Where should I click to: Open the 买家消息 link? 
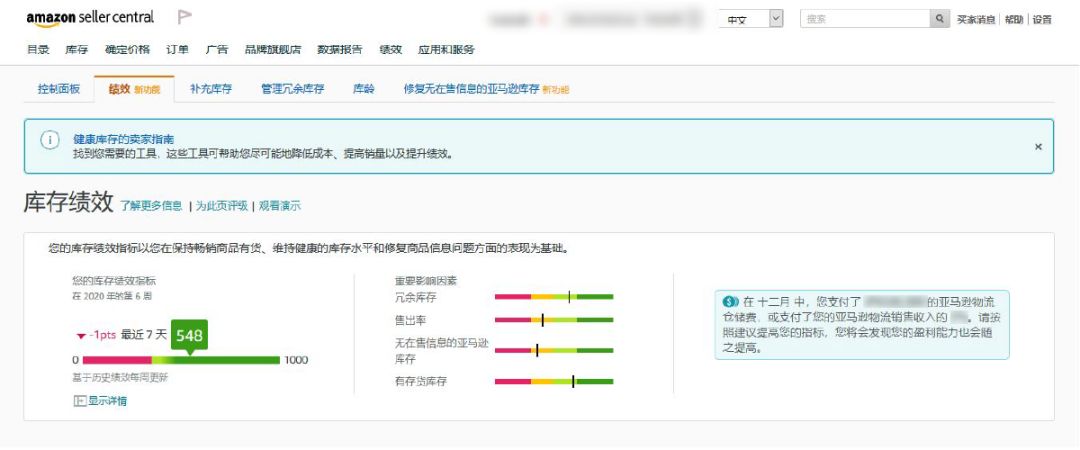(x=976, y=19)
